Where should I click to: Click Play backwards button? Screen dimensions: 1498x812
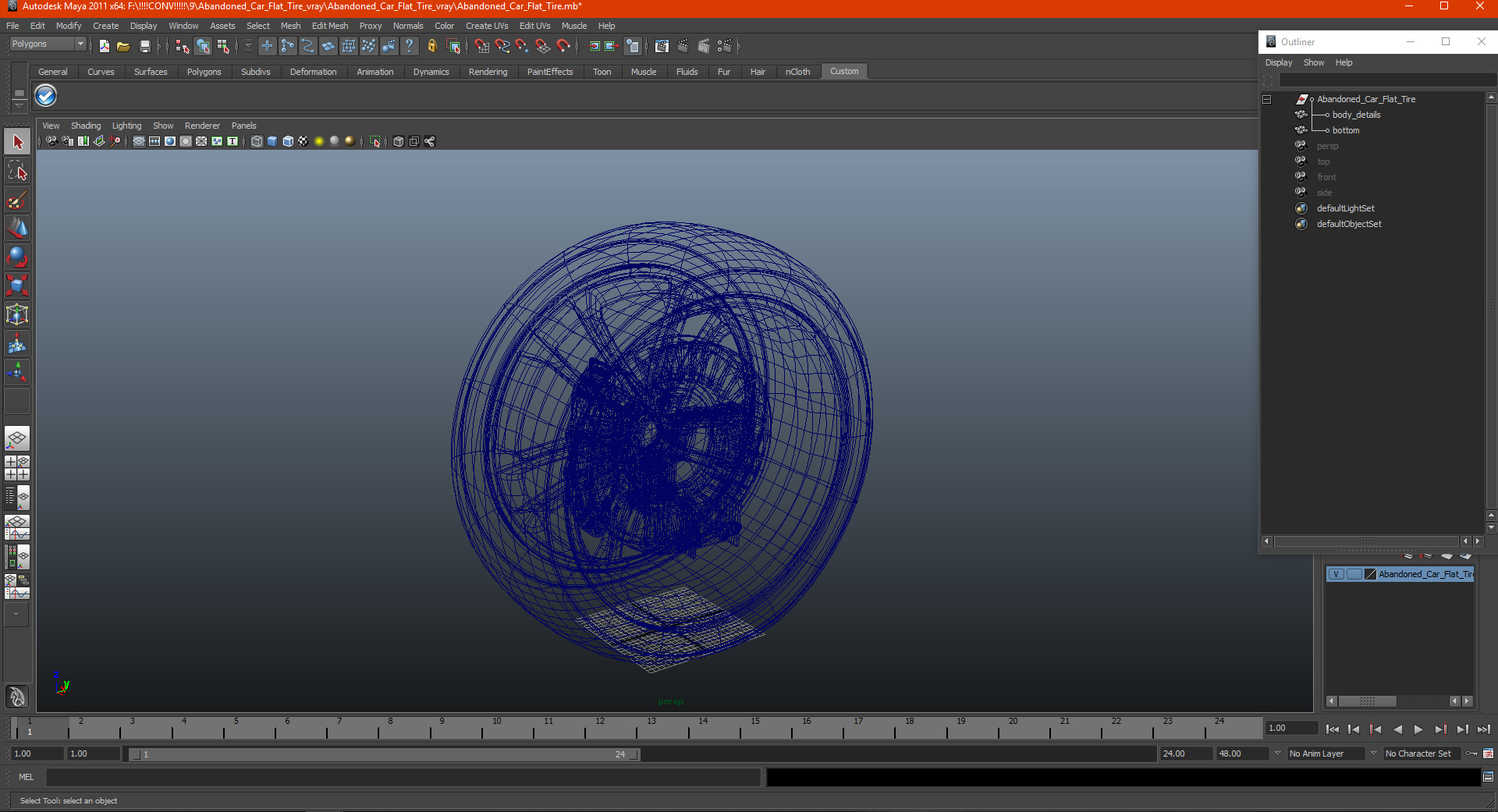[x=1397, y=729]
